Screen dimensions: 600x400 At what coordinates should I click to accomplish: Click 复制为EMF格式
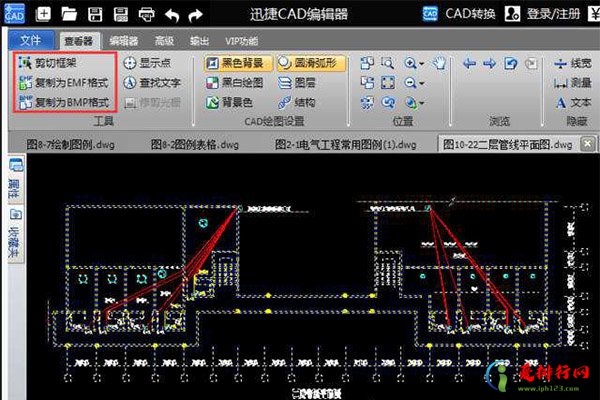coord(64,83)
